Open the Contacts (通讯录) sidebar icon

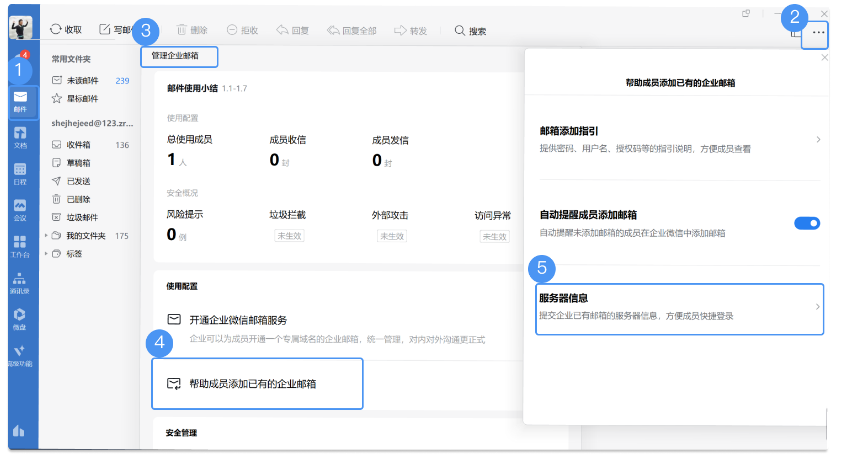[x=20, y=283]
